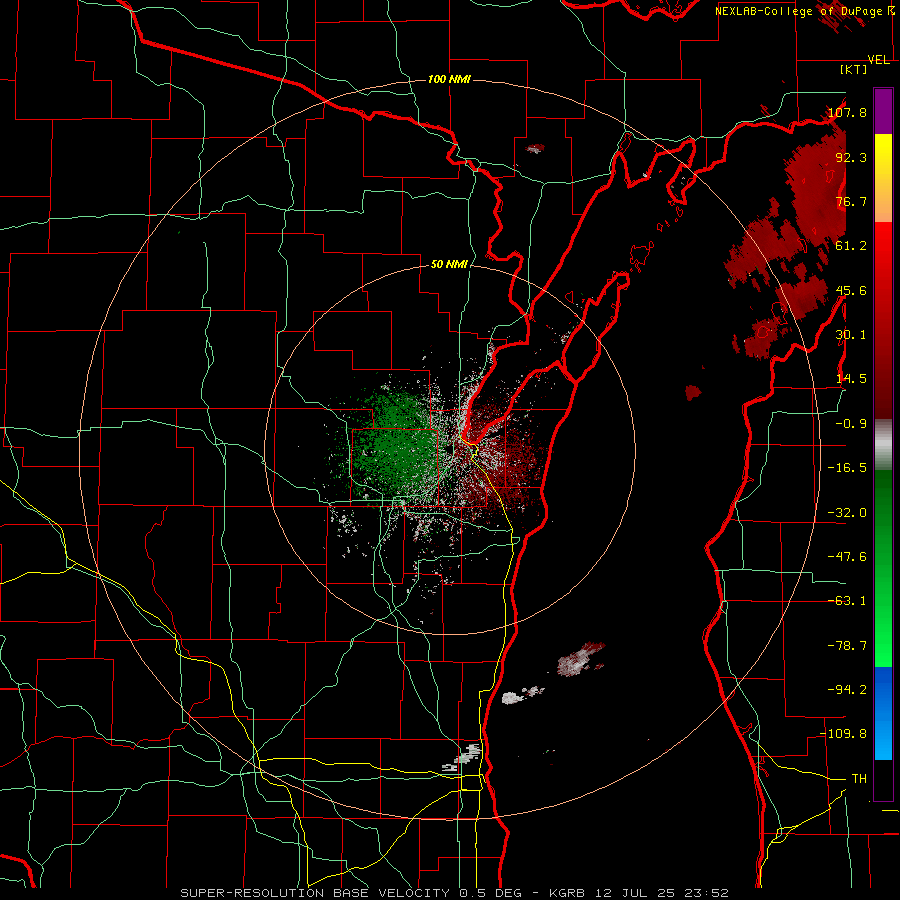900x900 pixels.
Task: Click the 61.2 value on velocity scale
Action: tap(851, 246)
